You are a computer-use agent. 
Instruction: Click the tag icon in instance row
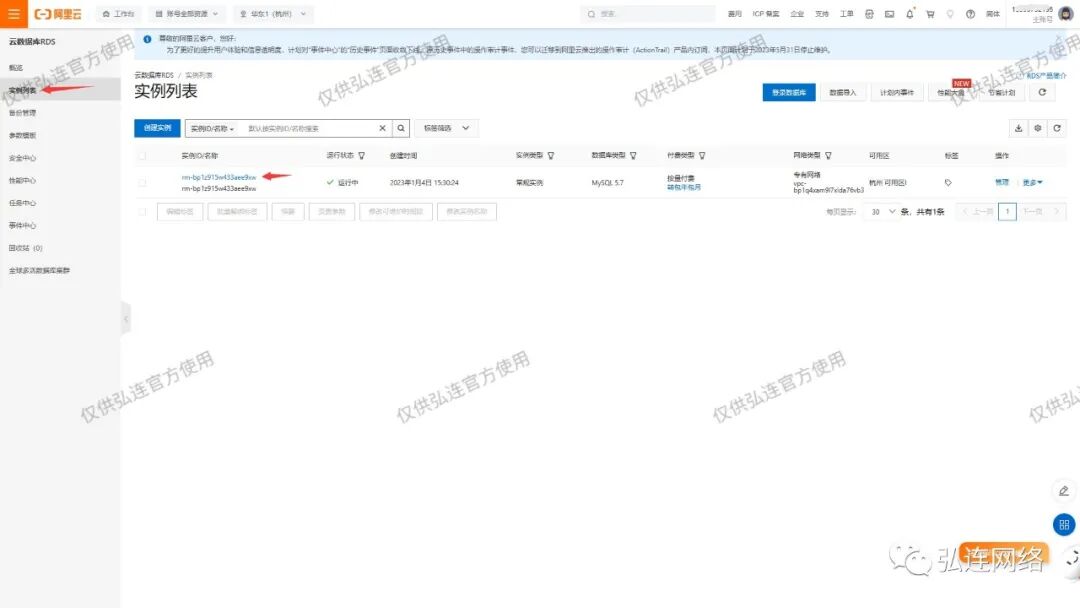tap(948, 182)
